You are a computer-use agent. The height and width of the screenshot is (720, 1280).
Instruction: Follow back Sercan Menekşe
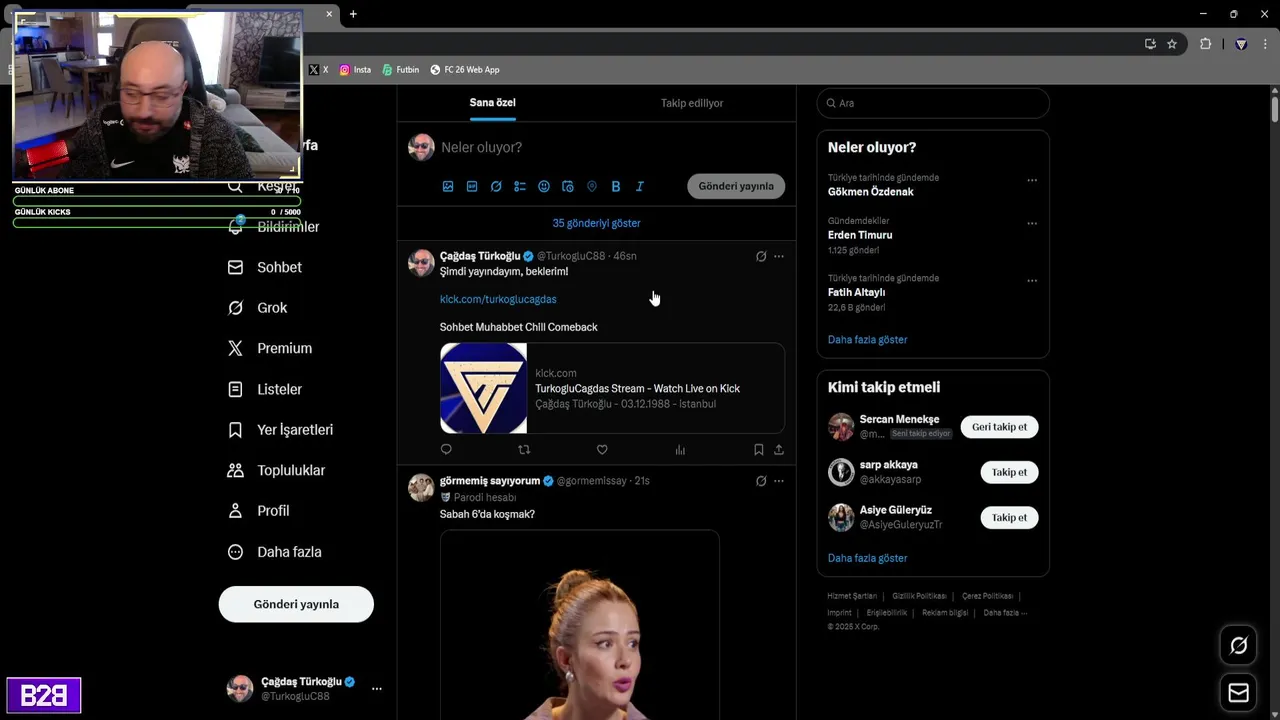click(999, 427)
